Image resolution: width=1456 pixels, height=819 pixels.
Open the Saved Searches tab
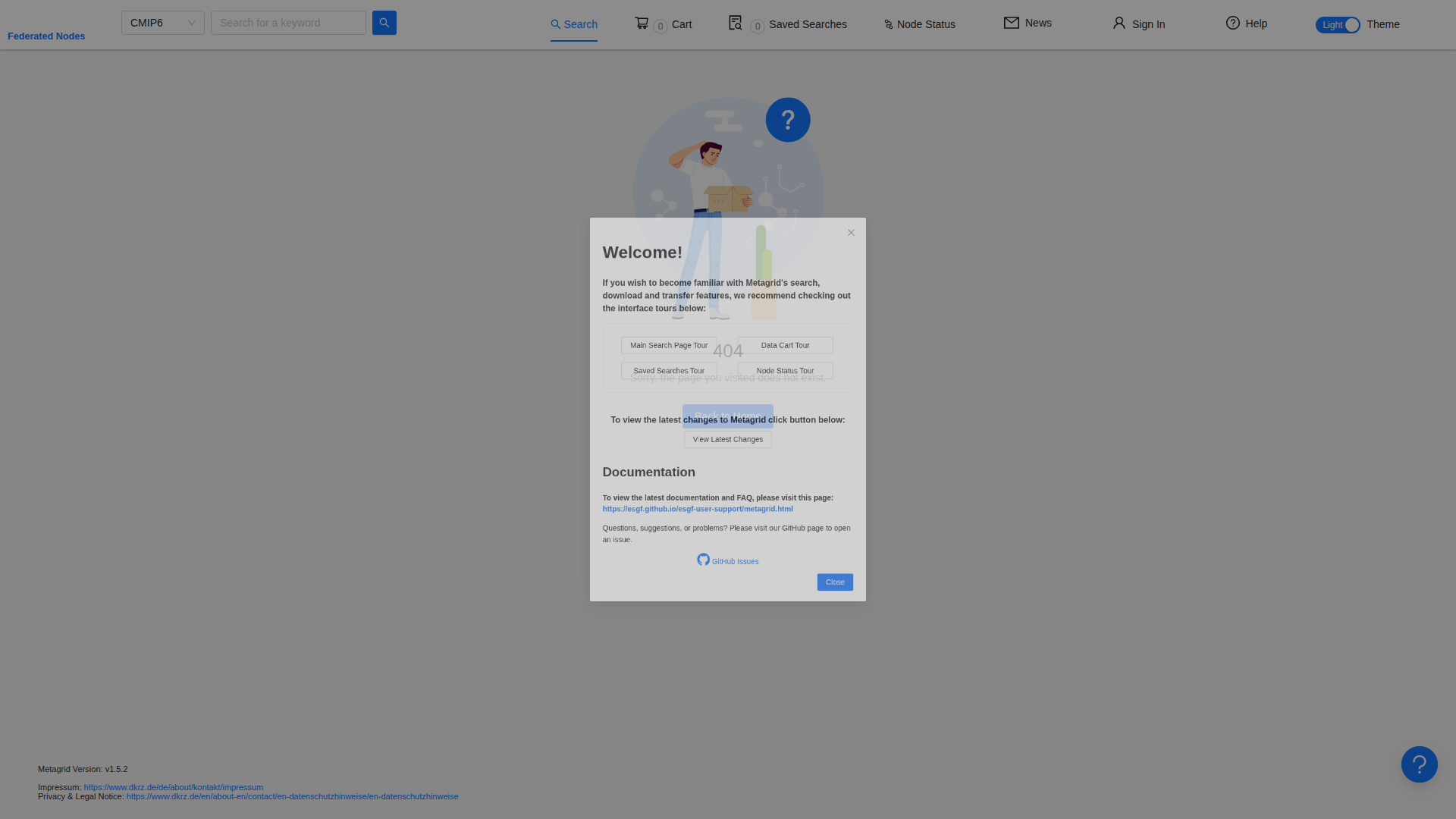[x=787, y=24]
